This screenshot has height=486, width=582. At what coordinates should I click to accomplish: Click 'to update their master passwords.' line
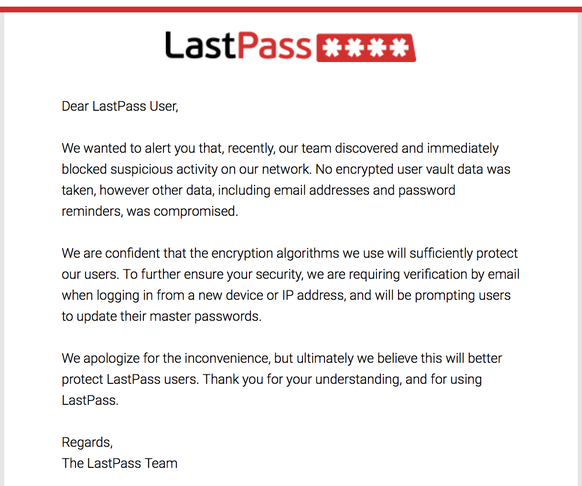161,316
